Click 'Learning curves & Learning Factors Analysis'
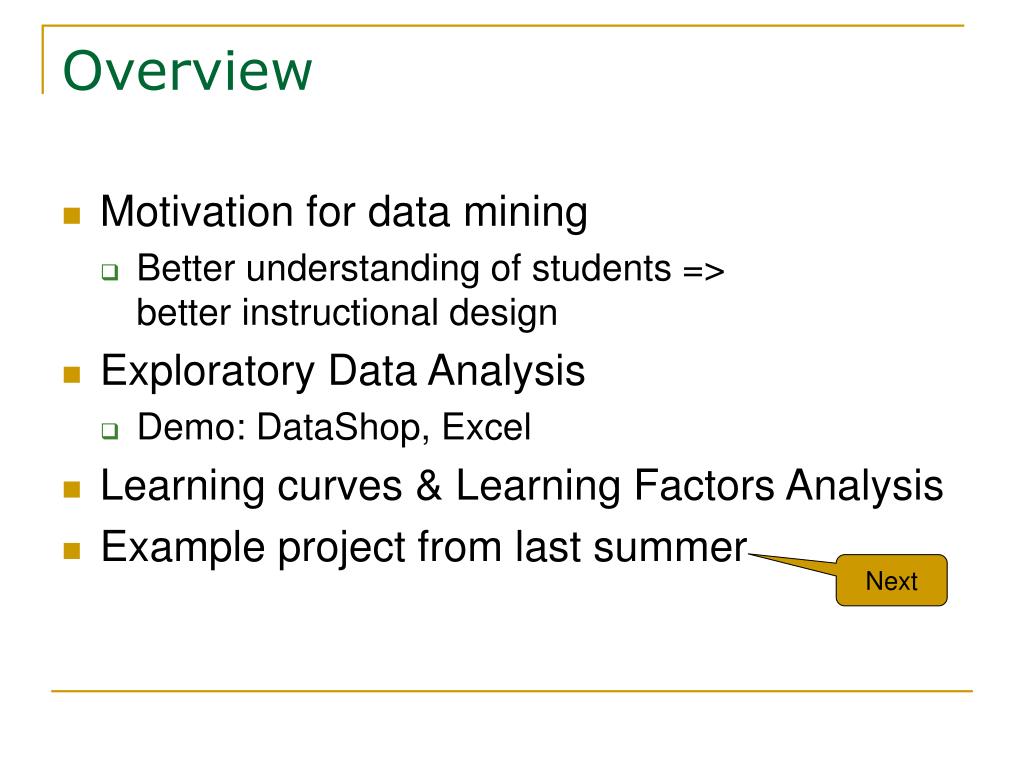Image resolution: width=1024 pixels, height=768 pixels. coord(522,486)
